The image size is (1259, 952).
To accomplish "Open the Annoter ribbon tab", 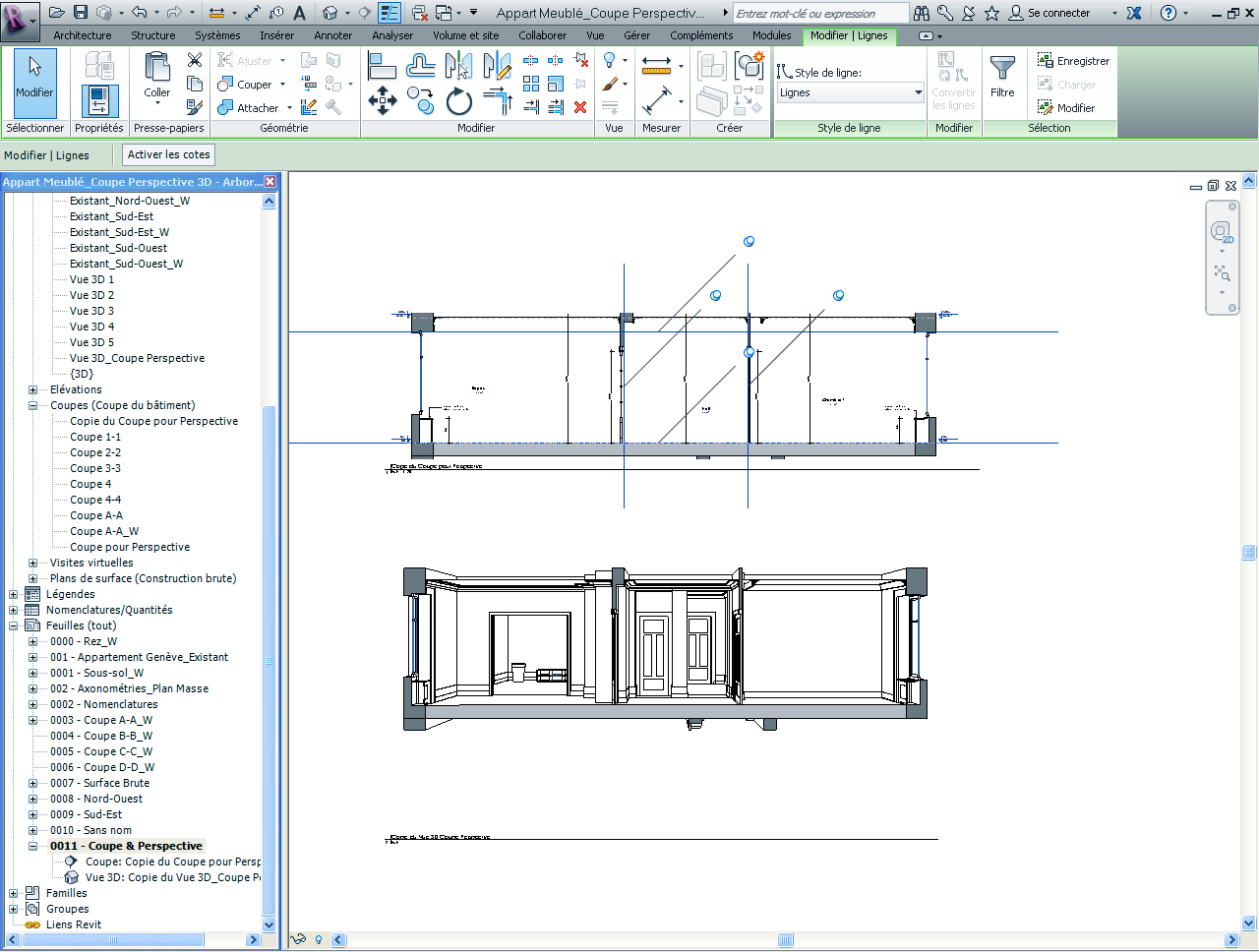I will 332,34.
